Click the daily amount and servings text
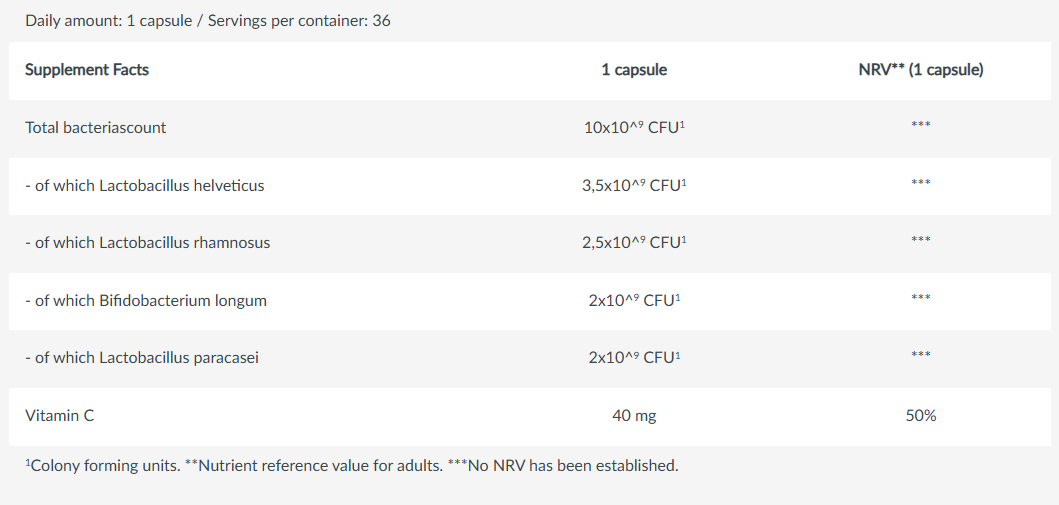Image resolution: width=1059 pixels, height=505 pixels. click(207, 20)
